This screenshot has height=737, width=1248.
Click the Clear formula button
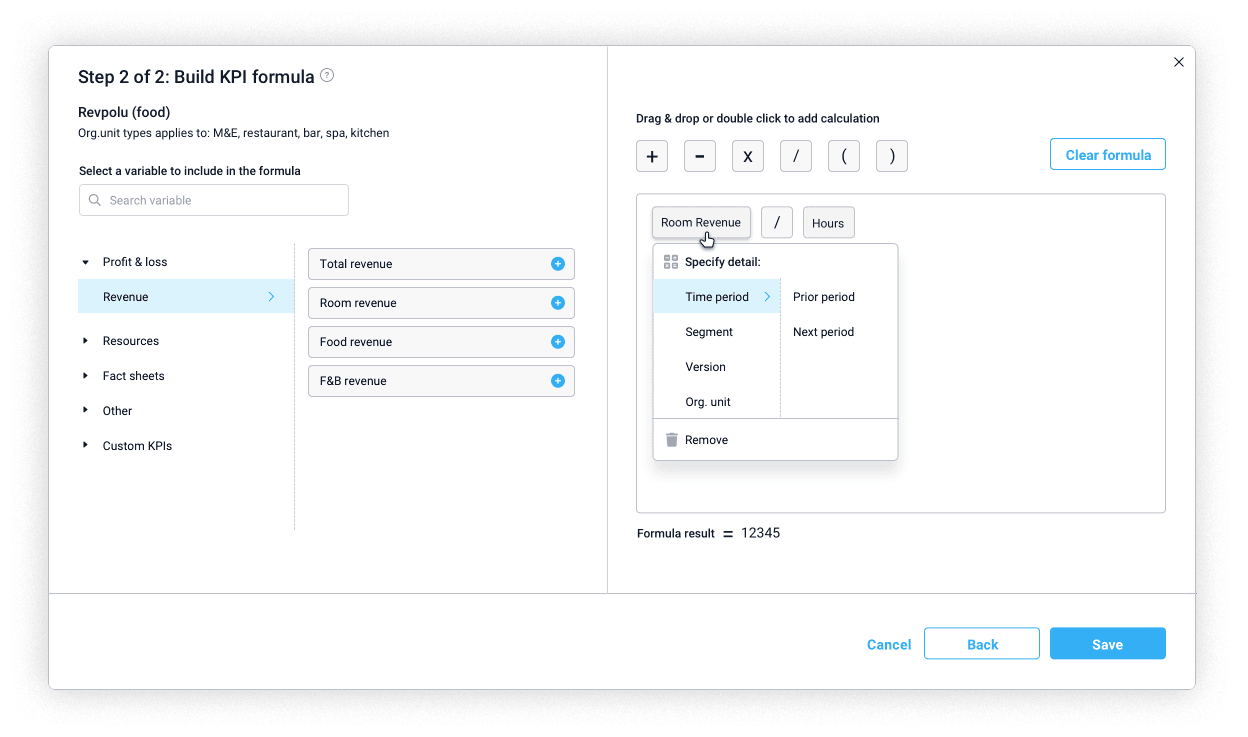click(1108, 155)
